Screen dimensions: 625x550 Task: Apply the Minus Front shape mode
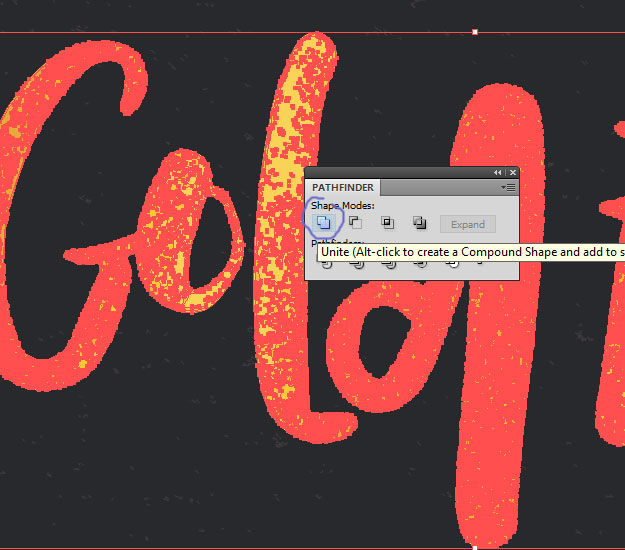355,222
